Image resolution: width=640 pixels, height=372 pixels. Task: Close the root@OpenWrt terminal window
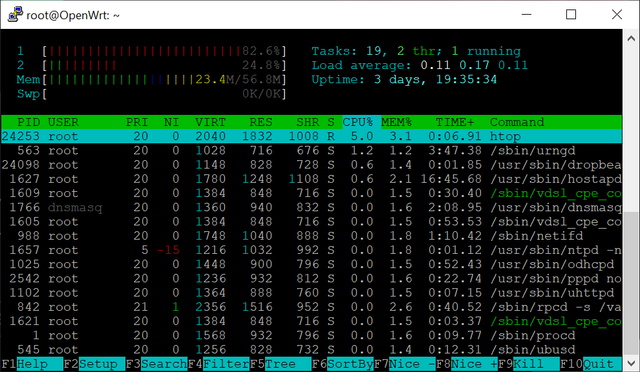pos(617,14)
